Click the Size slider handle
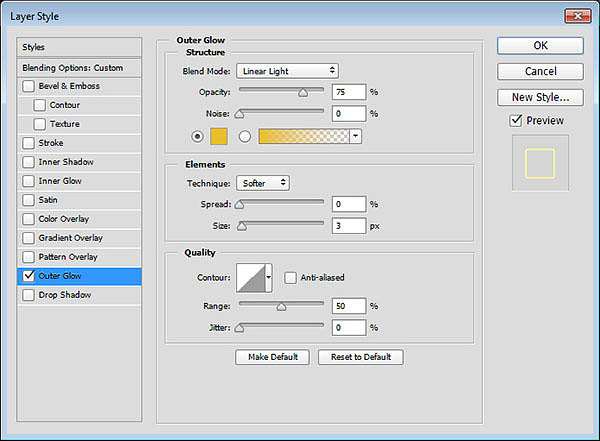The height and width of the screenshot is (441, 600). (x=242, y=226)
